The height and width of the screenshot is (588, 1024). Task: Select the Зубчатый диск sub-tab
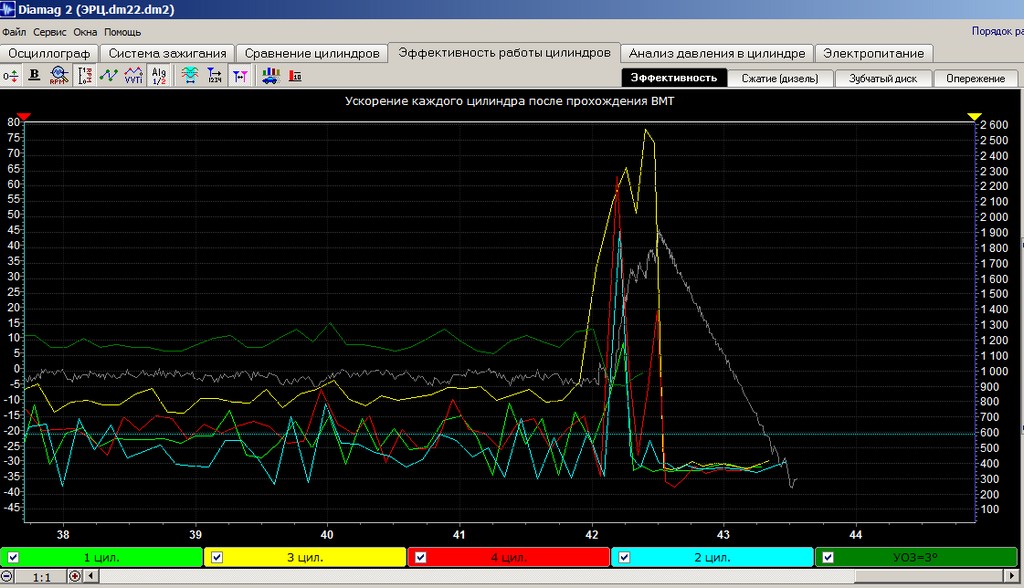pos(883,78)
